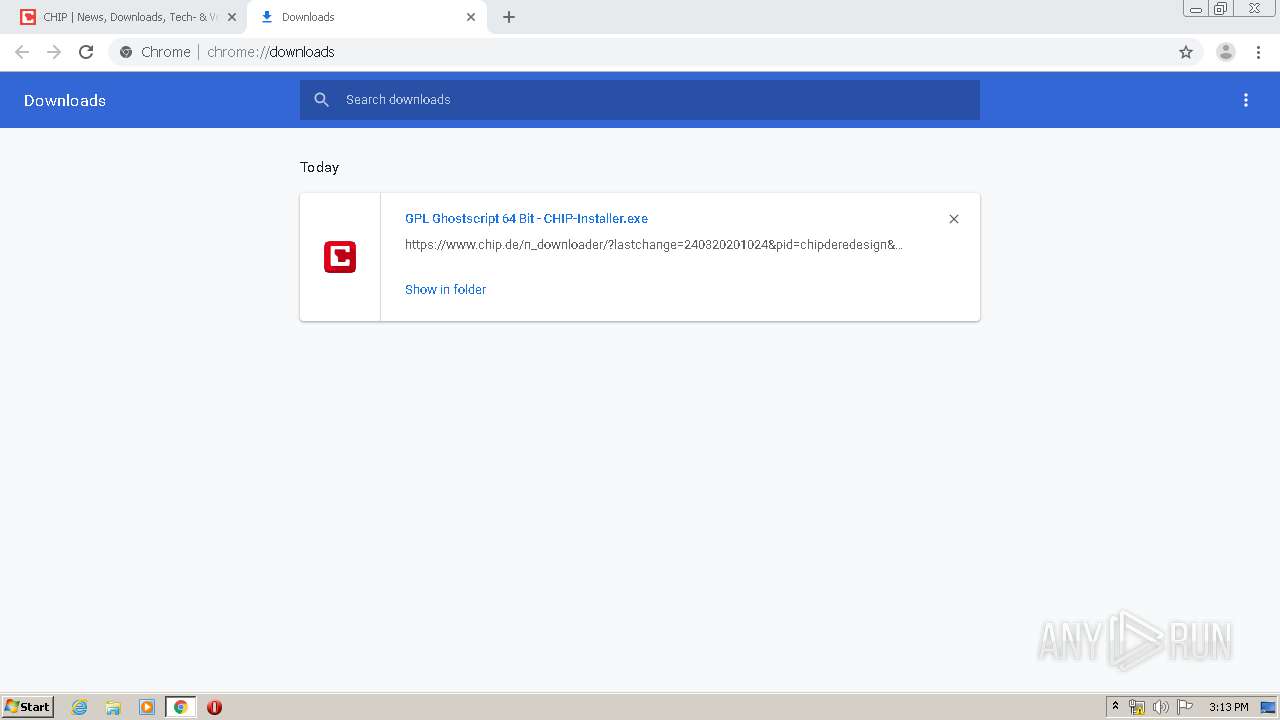The height and width of the screenshot is (720, 1280).
Task: Click the Show desktop button
Action: [x=1268, y=707]
